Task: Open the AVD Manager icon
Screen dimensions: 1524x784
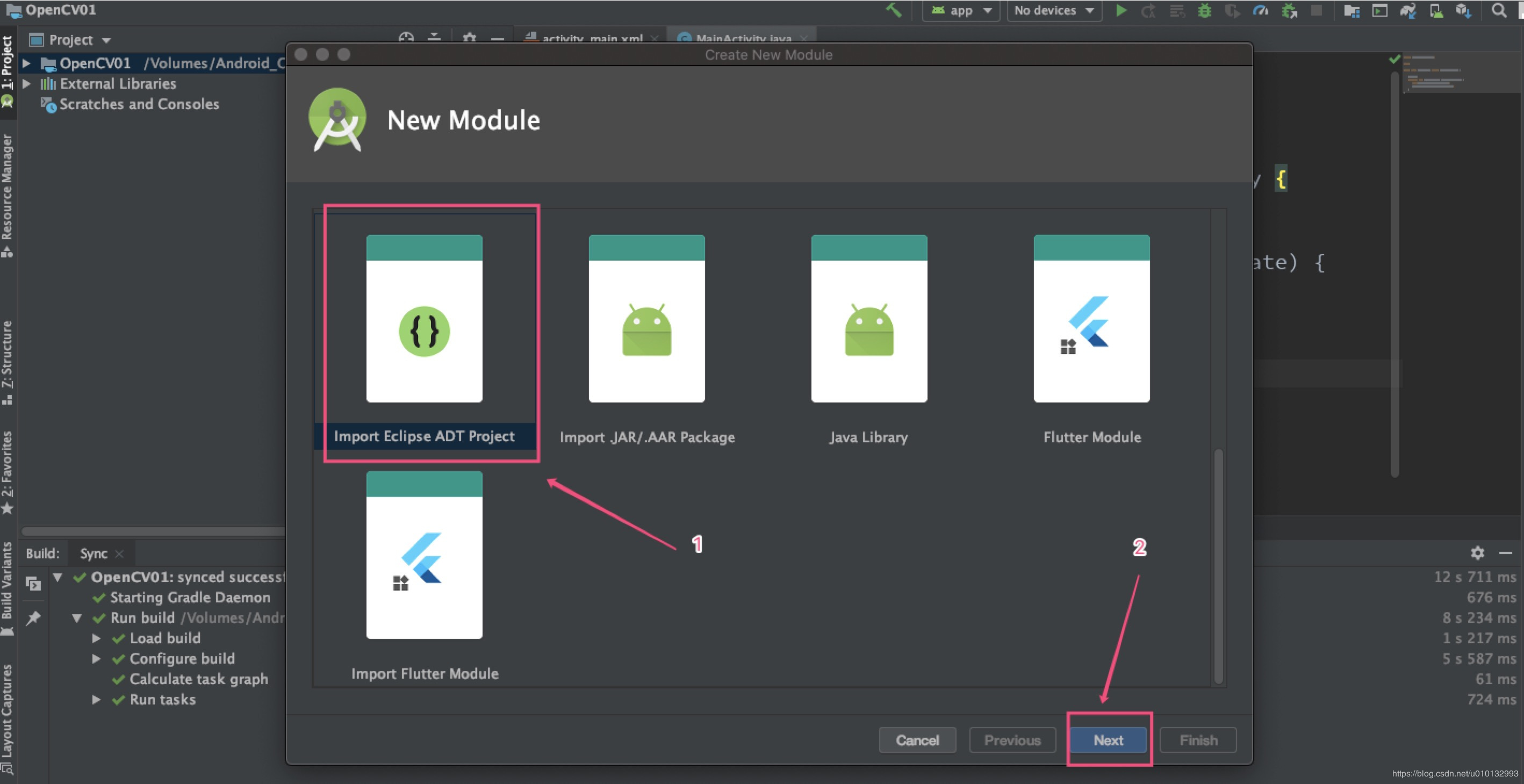Action: tap(1436, 11)
